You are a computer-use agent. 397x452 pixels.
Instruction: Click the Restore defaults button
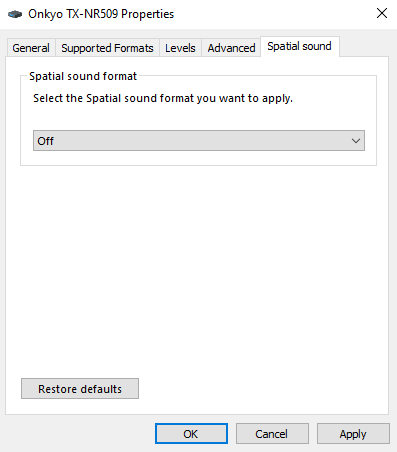point(80,389)
